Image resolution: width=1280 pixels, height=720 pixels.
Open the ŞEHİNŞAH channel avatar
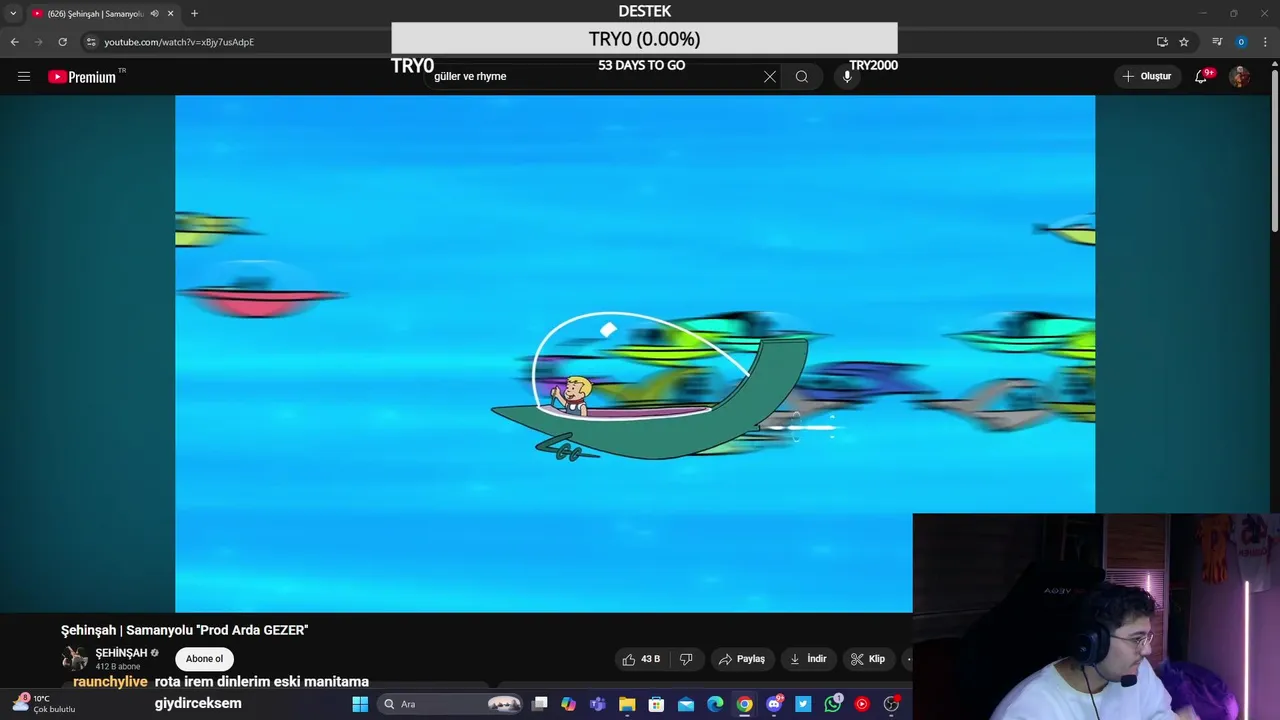(75, 658)
